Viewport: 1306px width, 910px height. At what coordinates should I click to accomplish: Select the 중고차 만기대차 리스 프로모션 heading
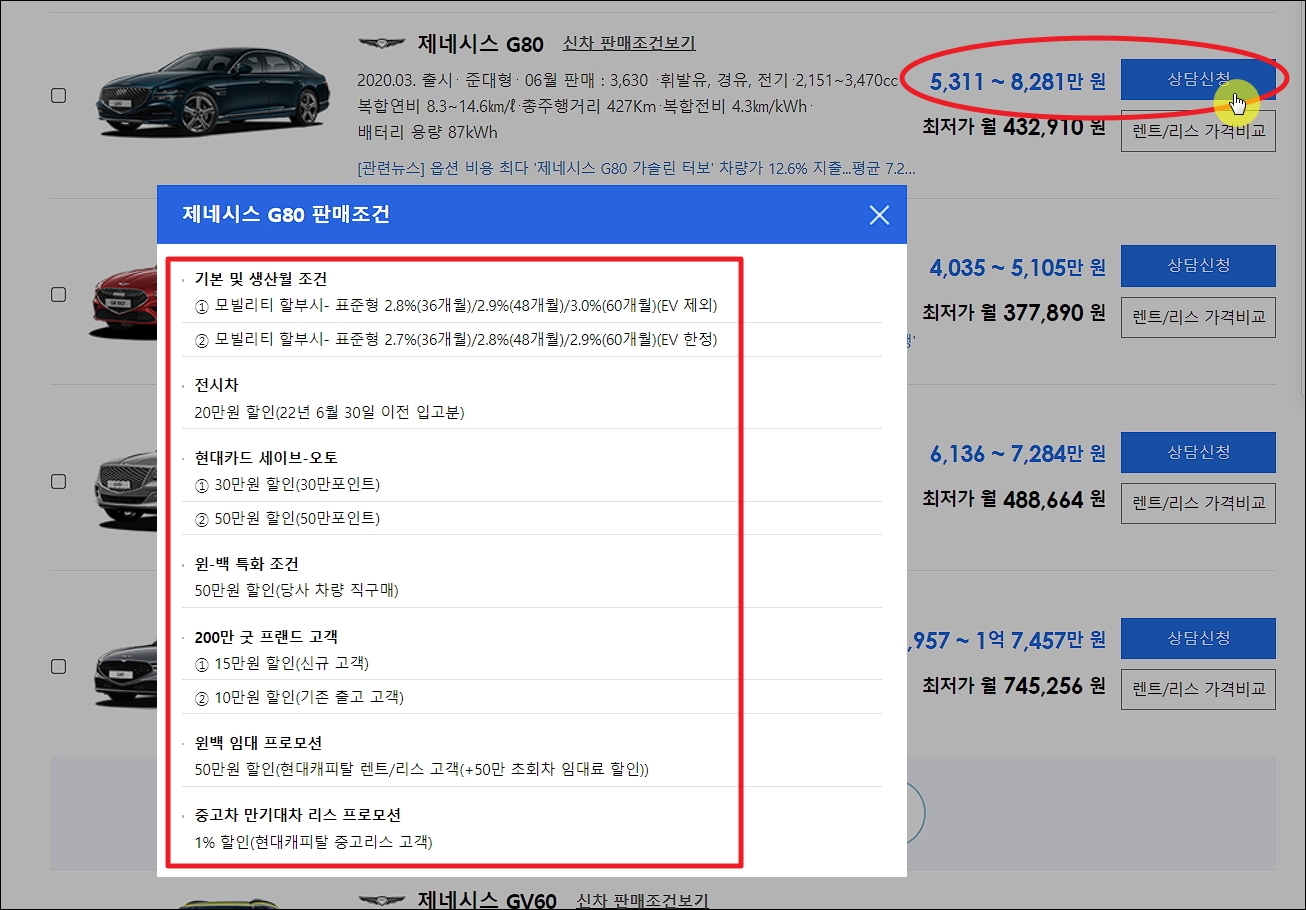pos(298,815)
